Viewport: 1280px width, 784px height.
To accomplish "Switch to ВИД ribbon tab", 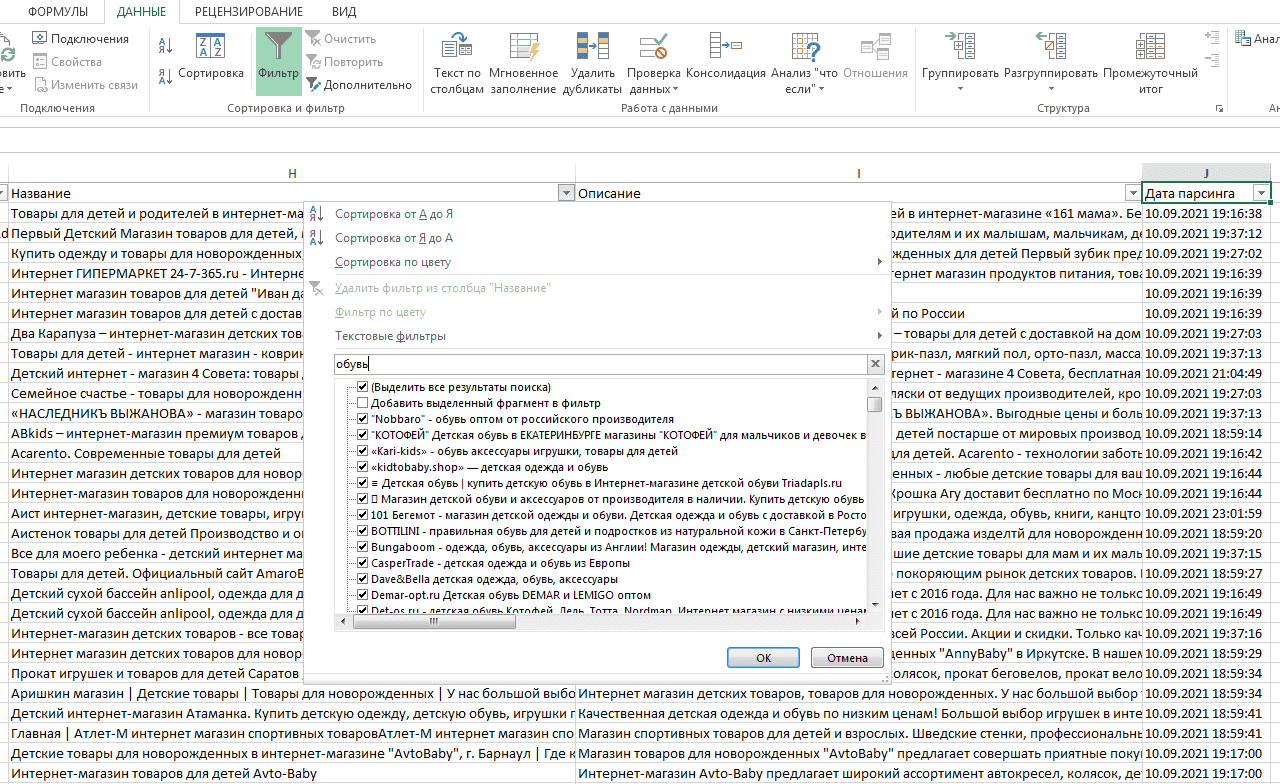I will pos(343,12).
